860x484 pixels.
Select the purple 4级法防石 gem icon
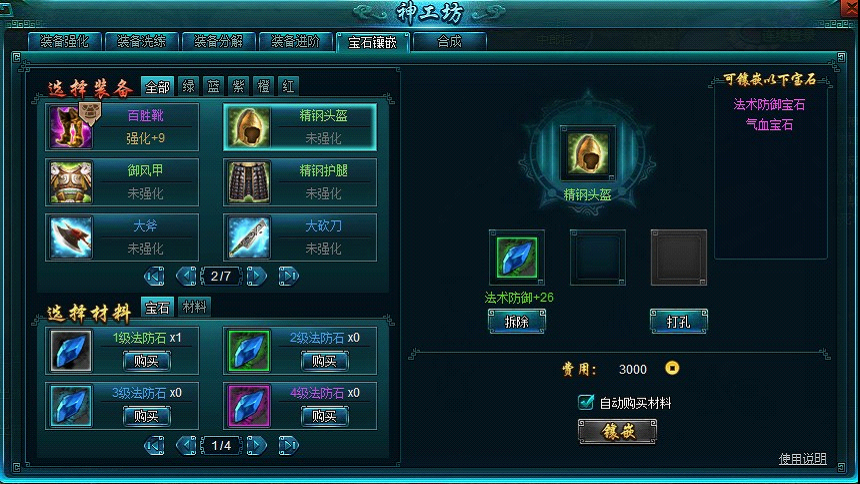pos(249,406)
